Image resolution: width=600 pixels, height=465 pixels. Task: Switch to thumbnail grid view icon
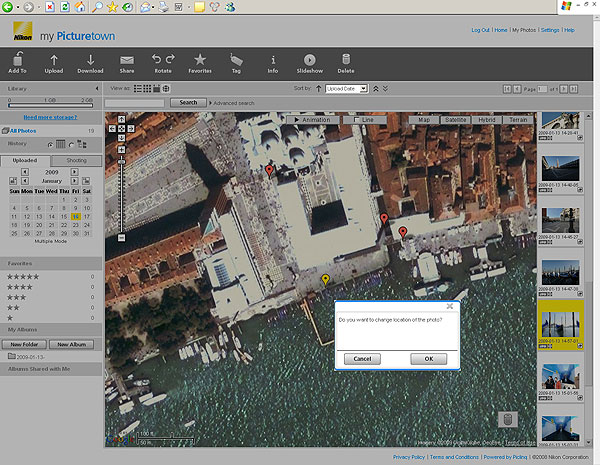click(x=147, y=89)
